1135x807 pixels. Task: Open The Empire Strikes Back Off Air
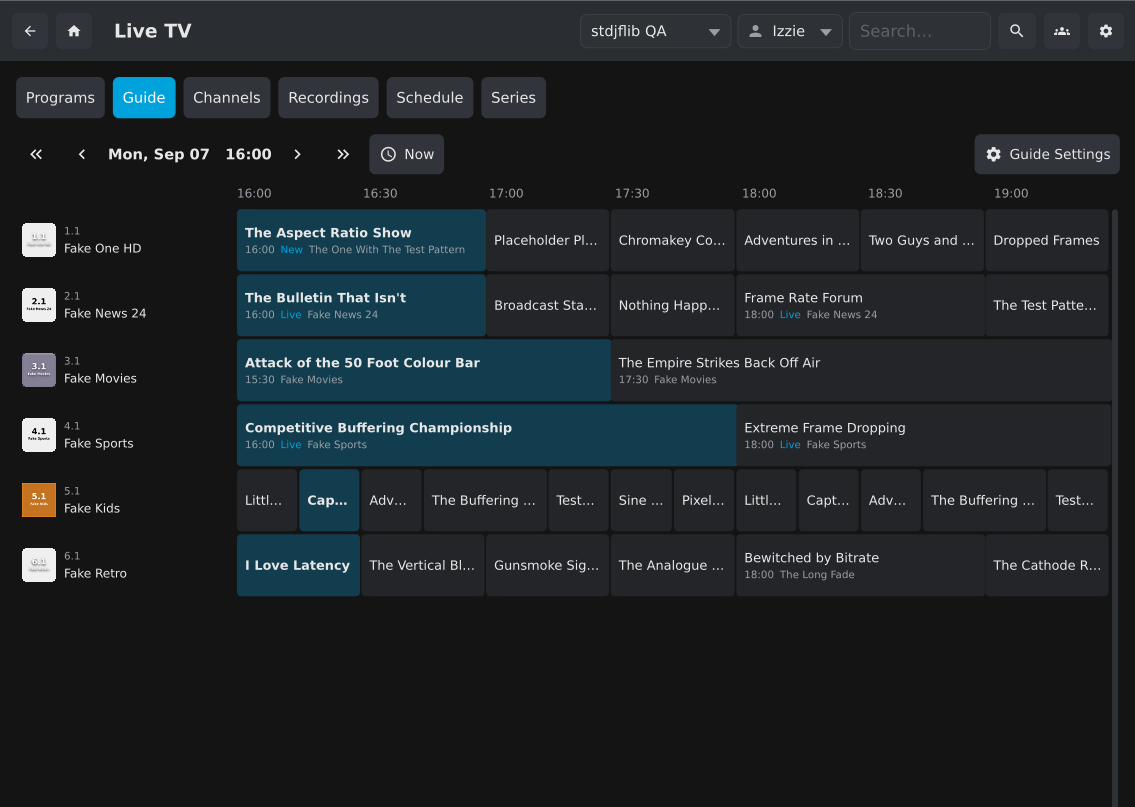tap(861, 371)
